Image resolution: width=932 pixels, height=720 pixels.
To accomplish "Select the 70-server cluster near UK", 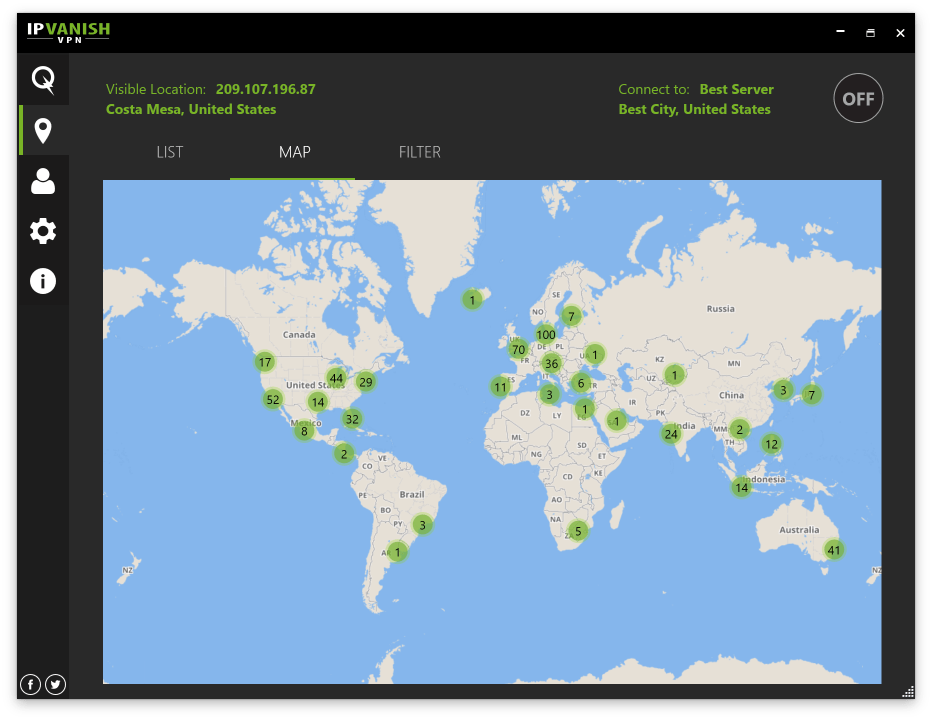I will point(519,350).
